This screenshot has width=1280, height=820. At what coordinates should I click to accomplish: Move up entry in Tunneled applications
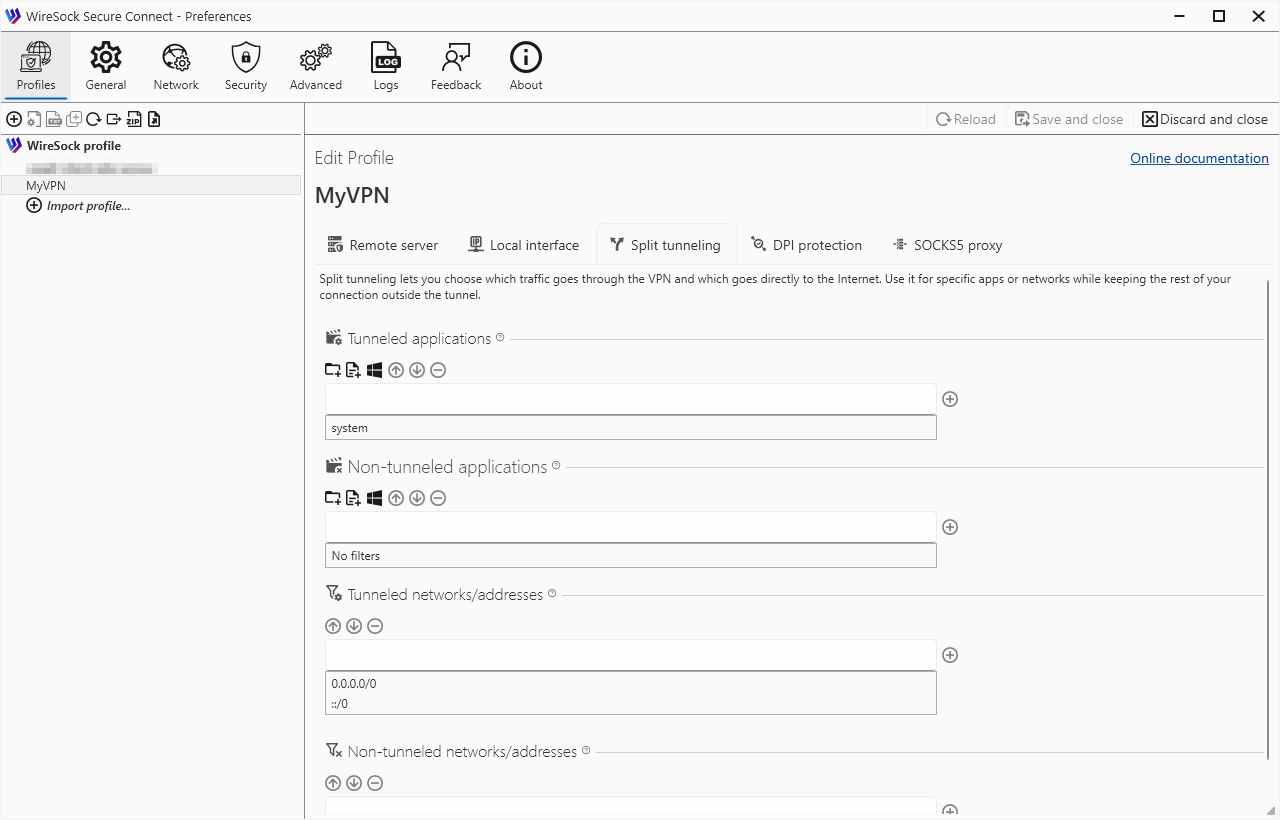click(396, 370)
